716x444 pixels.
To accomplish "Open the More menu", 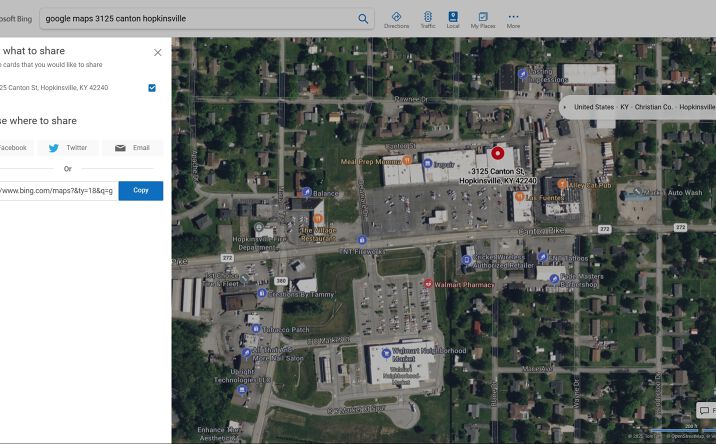I will coord(513,20).
